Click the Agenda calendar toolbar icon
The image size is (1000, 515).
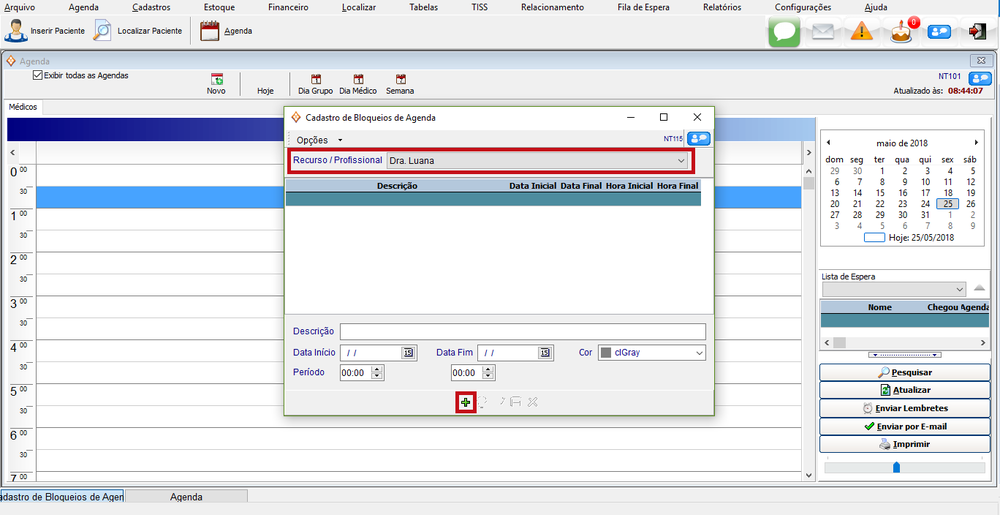209,30
